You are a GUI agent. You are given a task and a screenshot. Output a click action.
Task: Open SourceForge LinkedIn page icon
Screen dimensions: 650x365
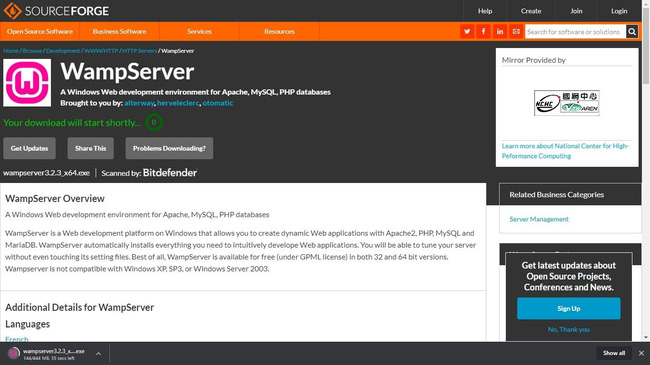[x=500, y=32]
